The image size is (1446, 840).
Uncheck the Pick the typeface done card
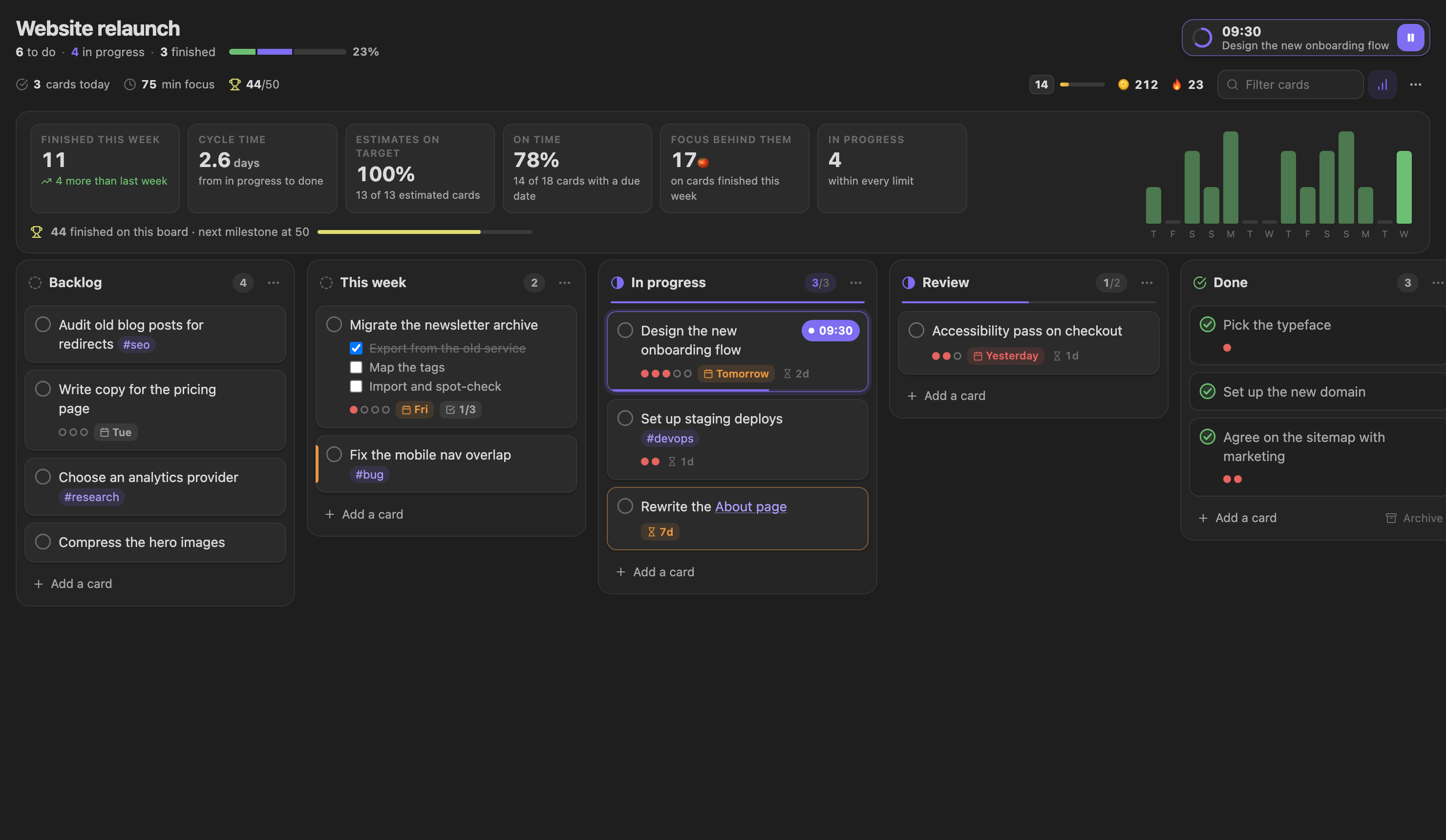click(x=1207, y=324)
